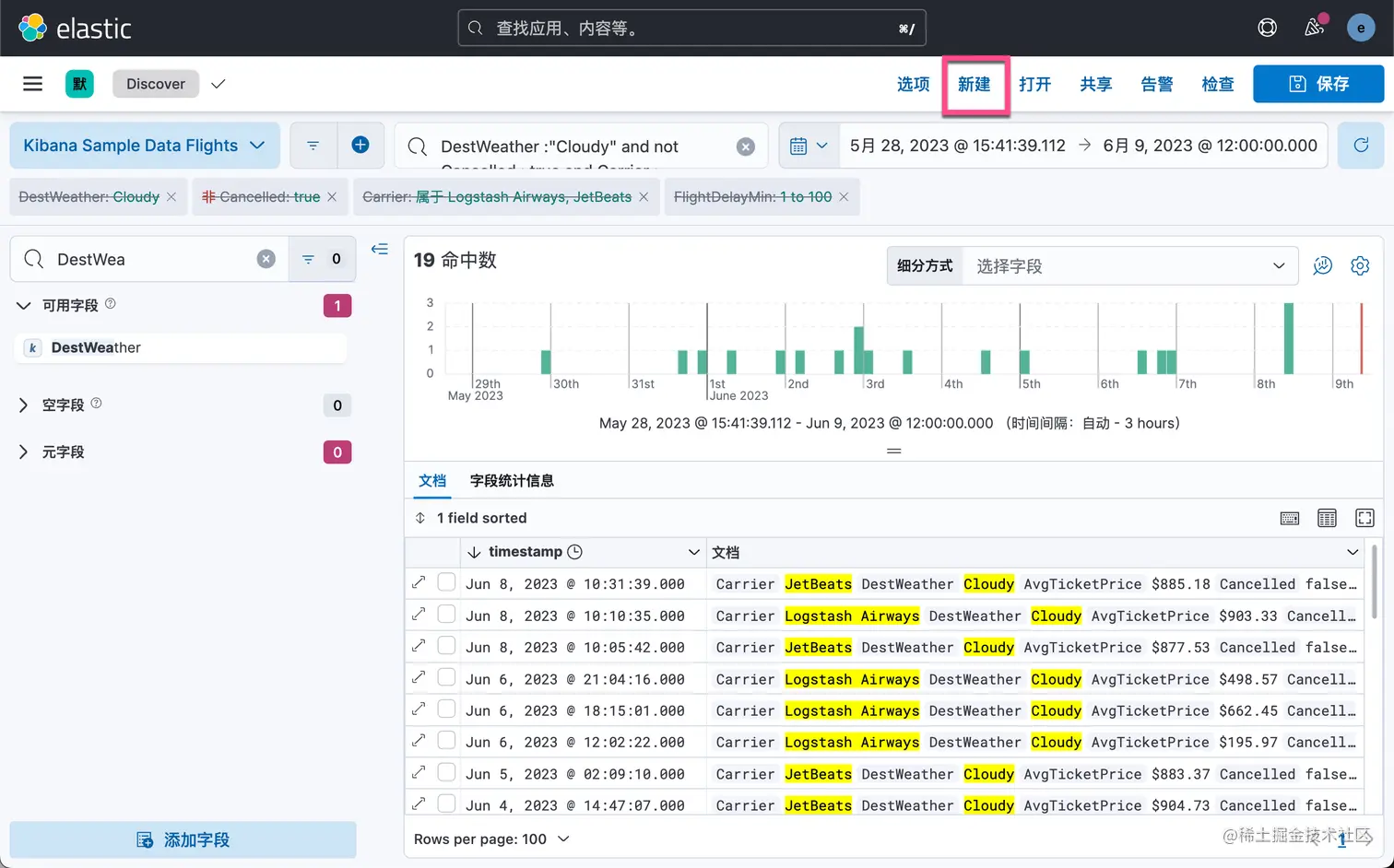The height and width of the screenshot is (868, 1394).
Task: Enter fullscreen for document table
Action: coord(1364,518)
